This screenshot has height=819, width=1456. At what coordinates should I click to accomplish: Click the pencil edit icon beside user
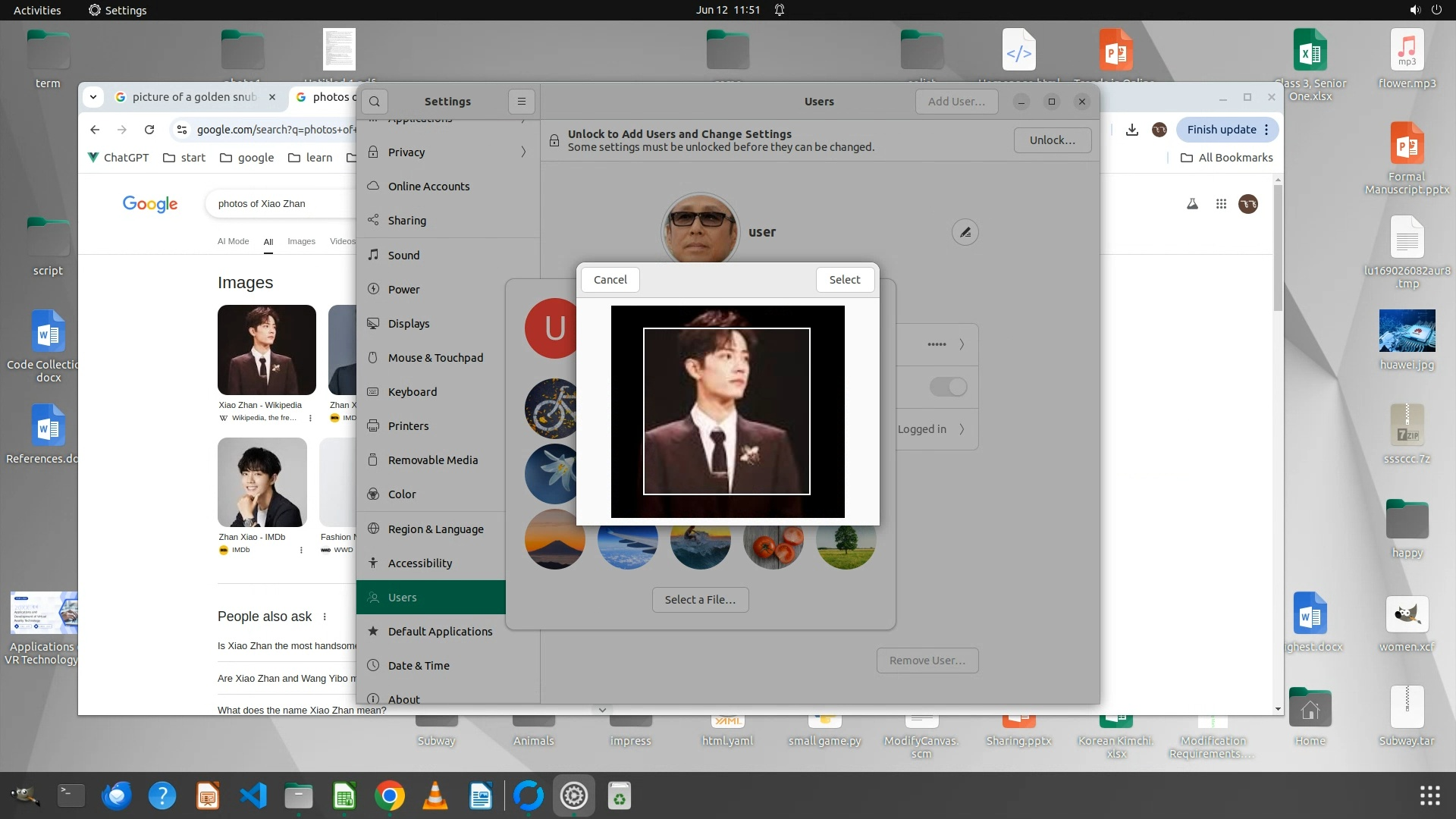[x=965, y=233]
